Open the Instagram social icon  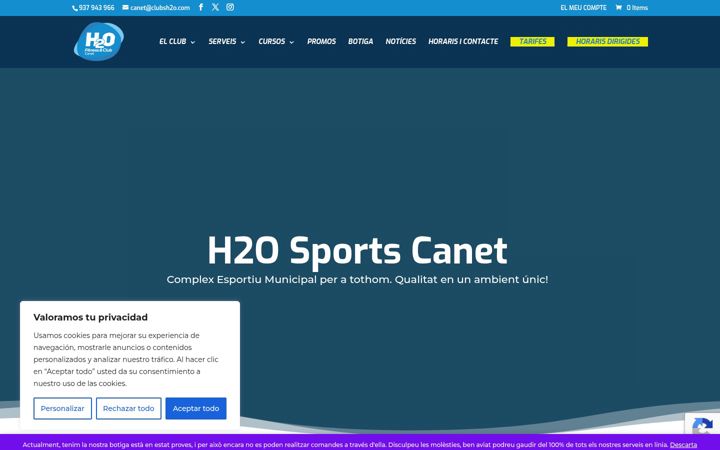(230, 7)
